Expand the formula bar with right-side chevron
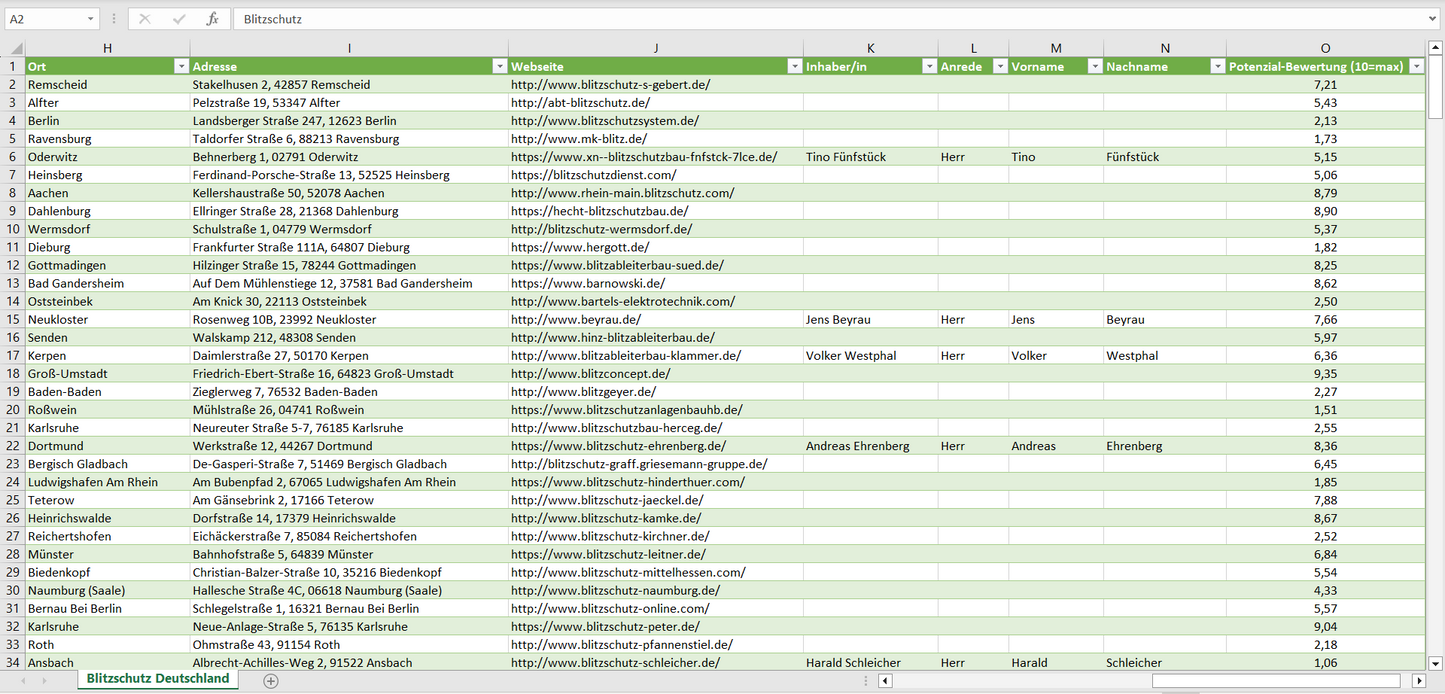Screen dimensions: 1445x694 click(x=1433, y=19)
